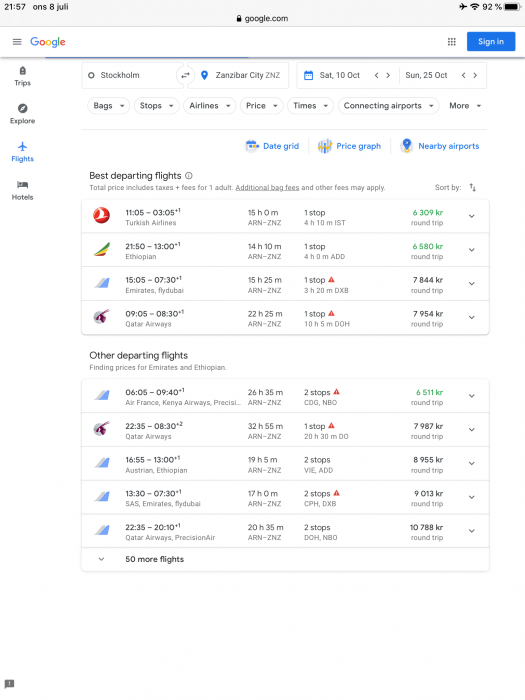Expand Ethiopian 6 580 kr flight details

pos(471,250)
